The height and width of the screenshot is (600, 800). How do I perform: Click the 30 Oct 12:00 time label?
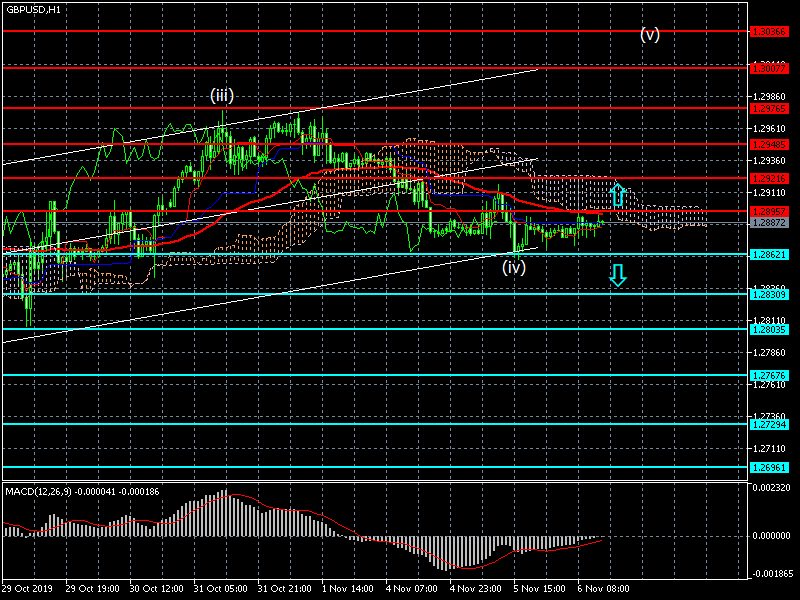coord(156,588)
